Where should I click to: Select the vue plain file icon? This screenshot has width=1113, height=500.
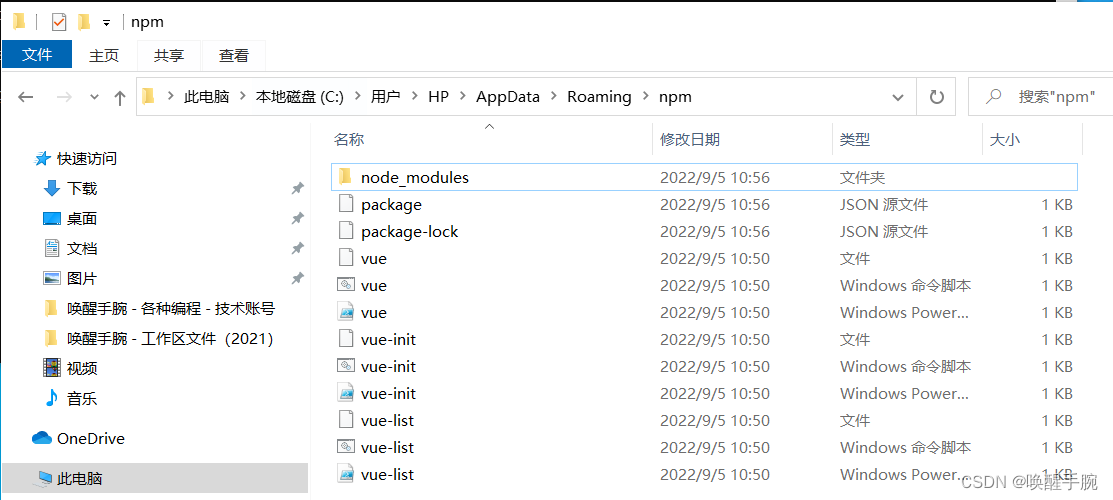[x=346, y=258]
